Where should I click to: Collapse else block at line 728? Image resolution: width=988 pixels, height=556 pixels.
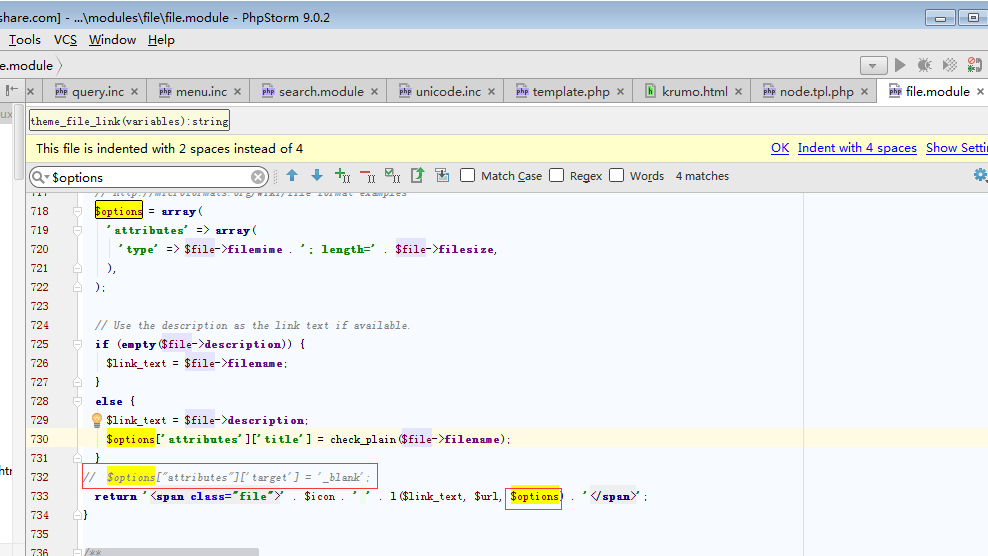(x=78, y=401)
